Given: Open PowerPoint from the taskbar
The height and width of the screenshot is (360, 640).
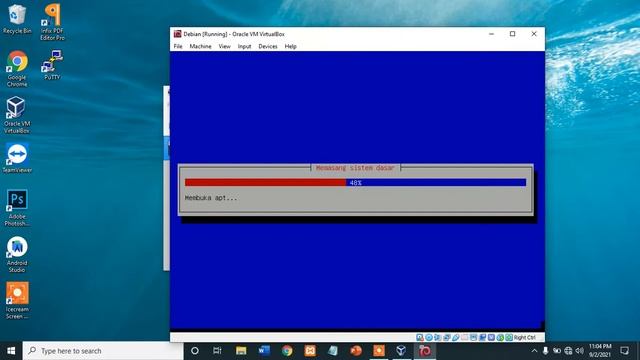Looking at the screenshot, I should [x=356, y=351].
